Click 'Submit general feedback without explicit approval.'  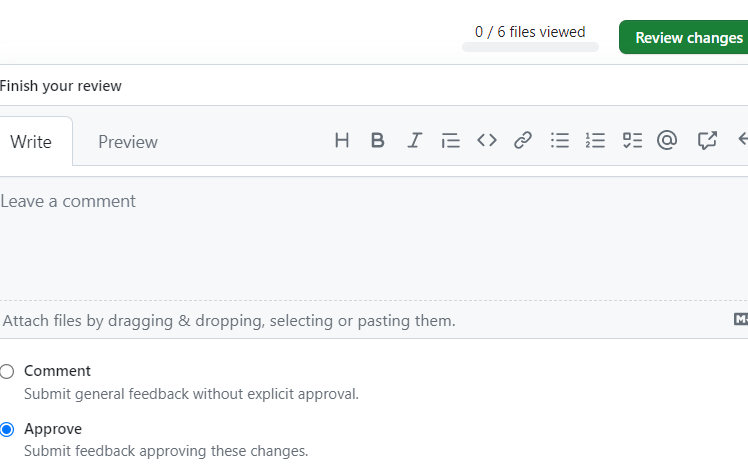[x=191, y=394]
